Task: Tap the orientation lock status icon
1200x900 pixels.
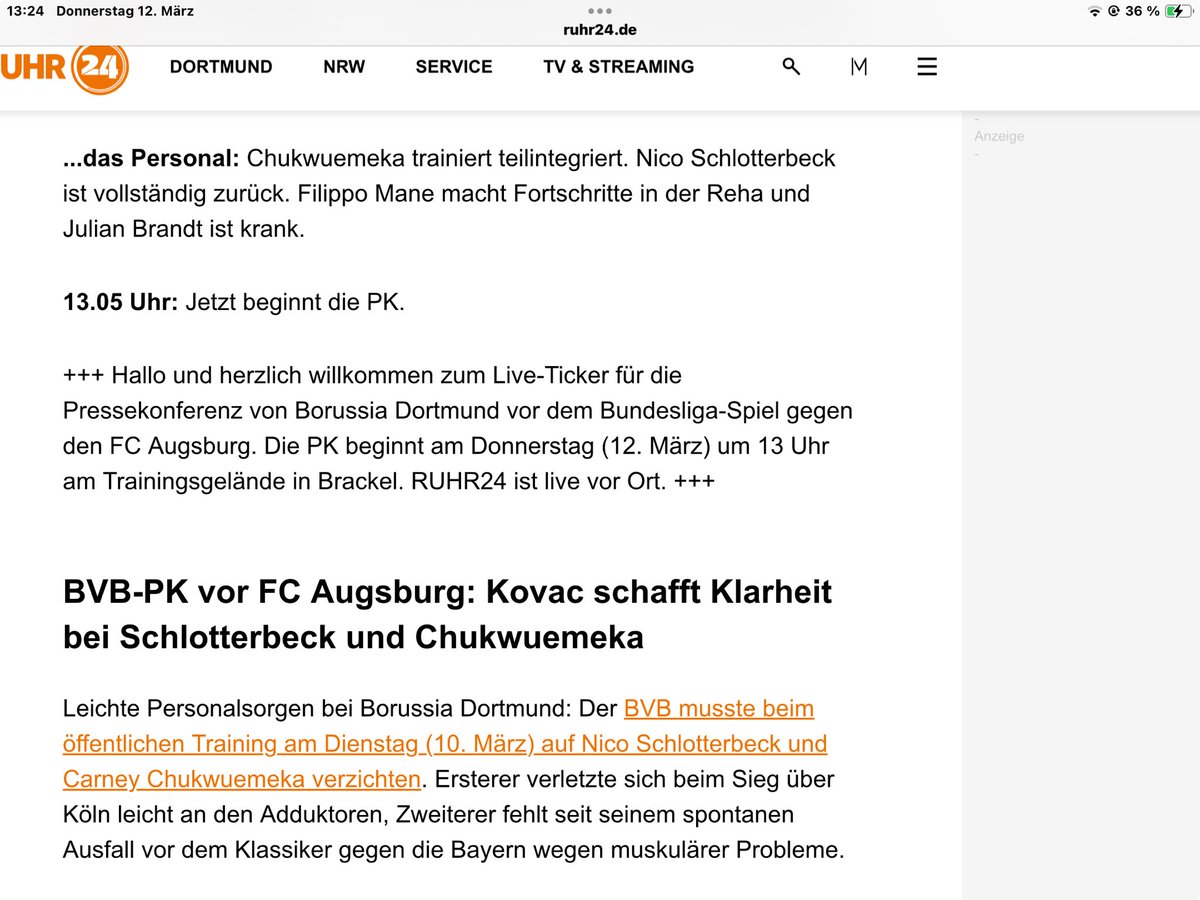Action: point(1113,11)
